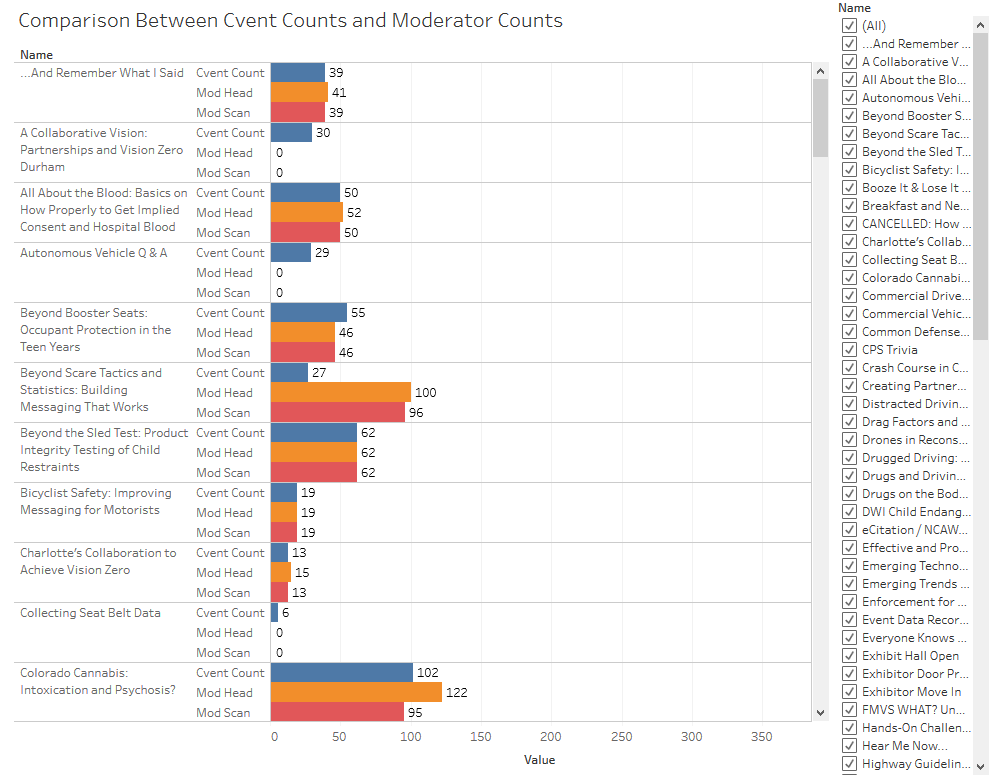
Task: Click the Name filter list scrollbar thumb
Action: [980, 180]
